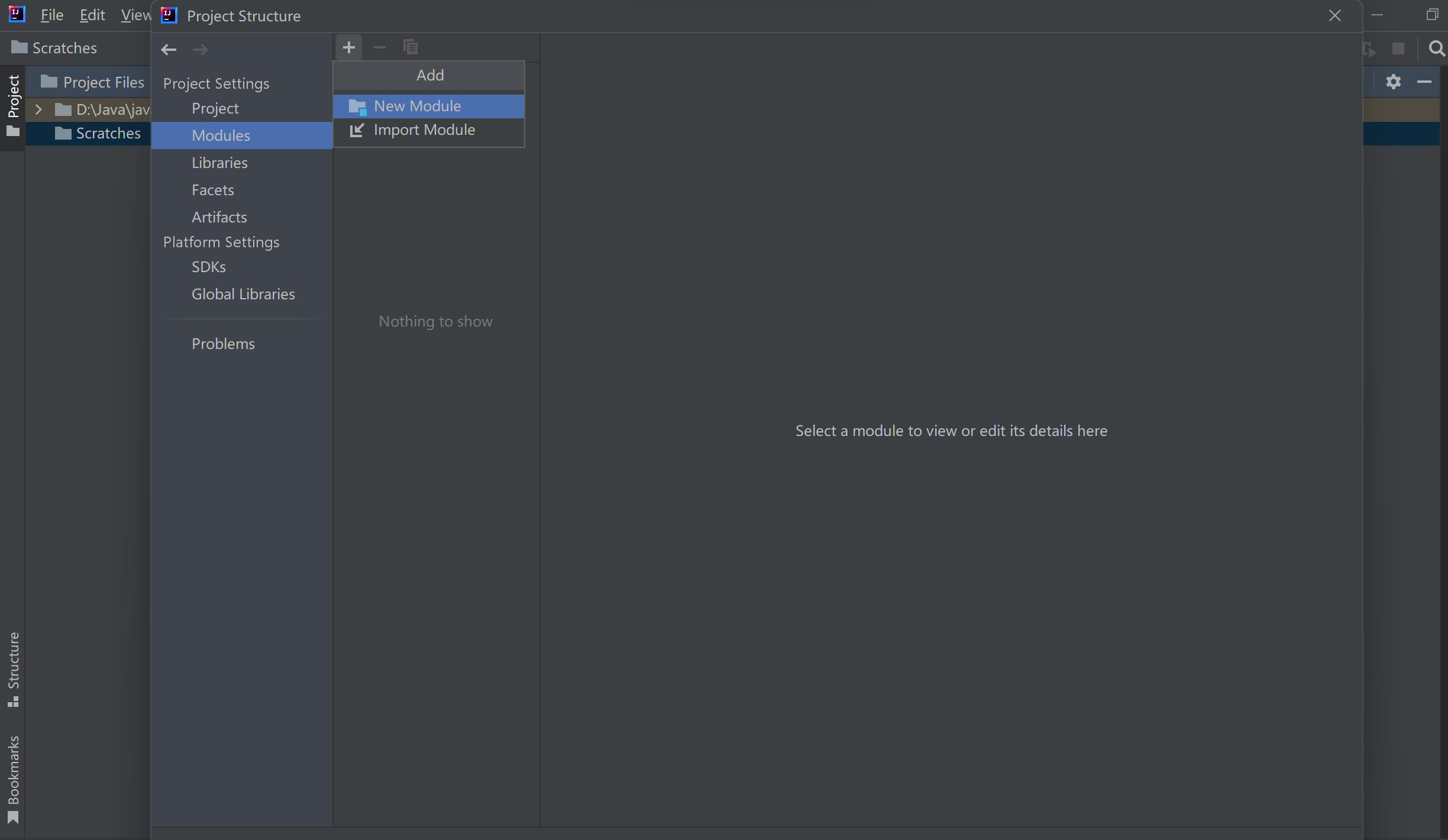Screen dimensions: 1448x840
Task: Click the plus Add button in toolbar
Action: click(x=349, y=47)
